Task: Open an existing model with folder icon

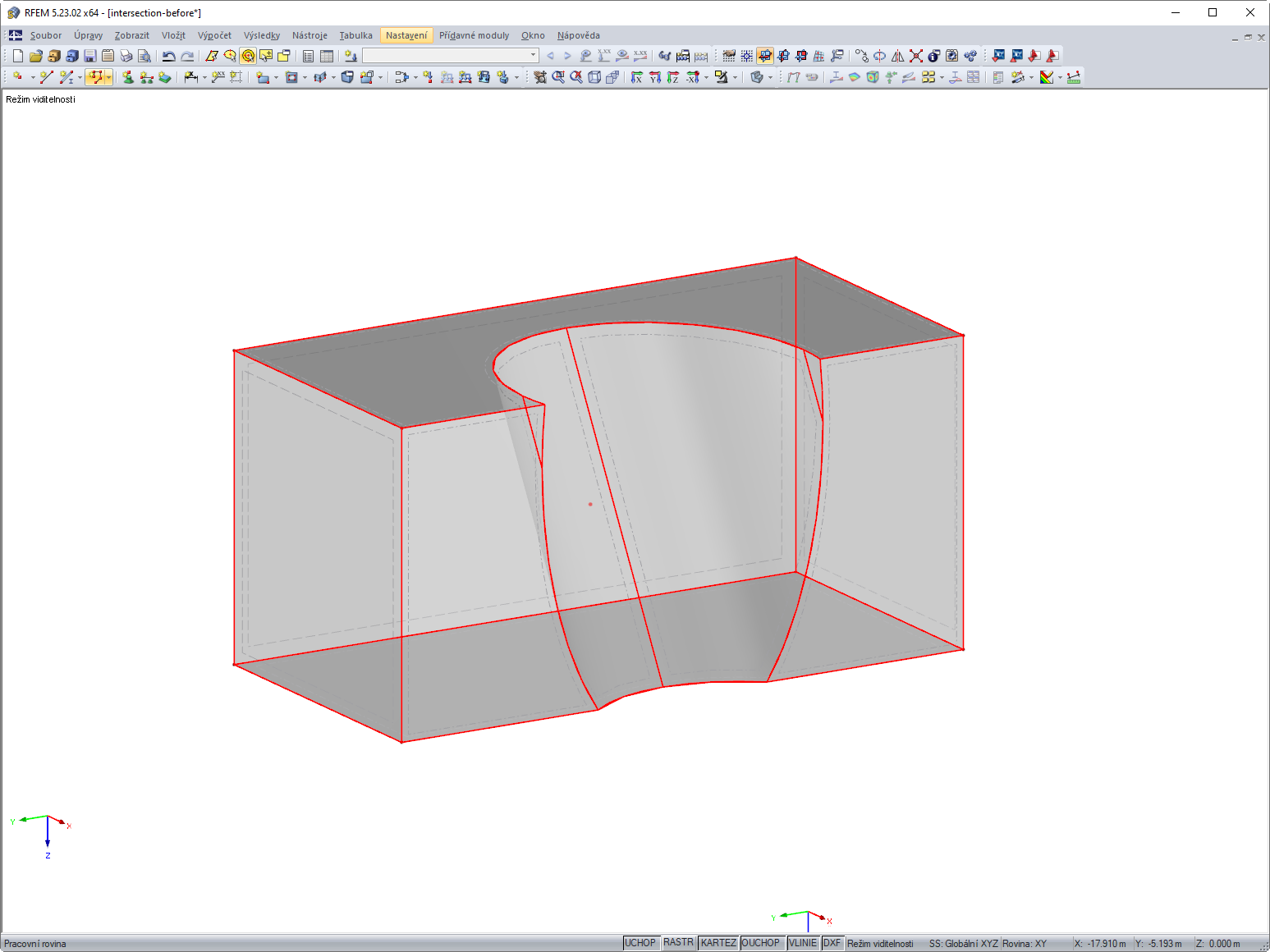Action: pos(36,56)
